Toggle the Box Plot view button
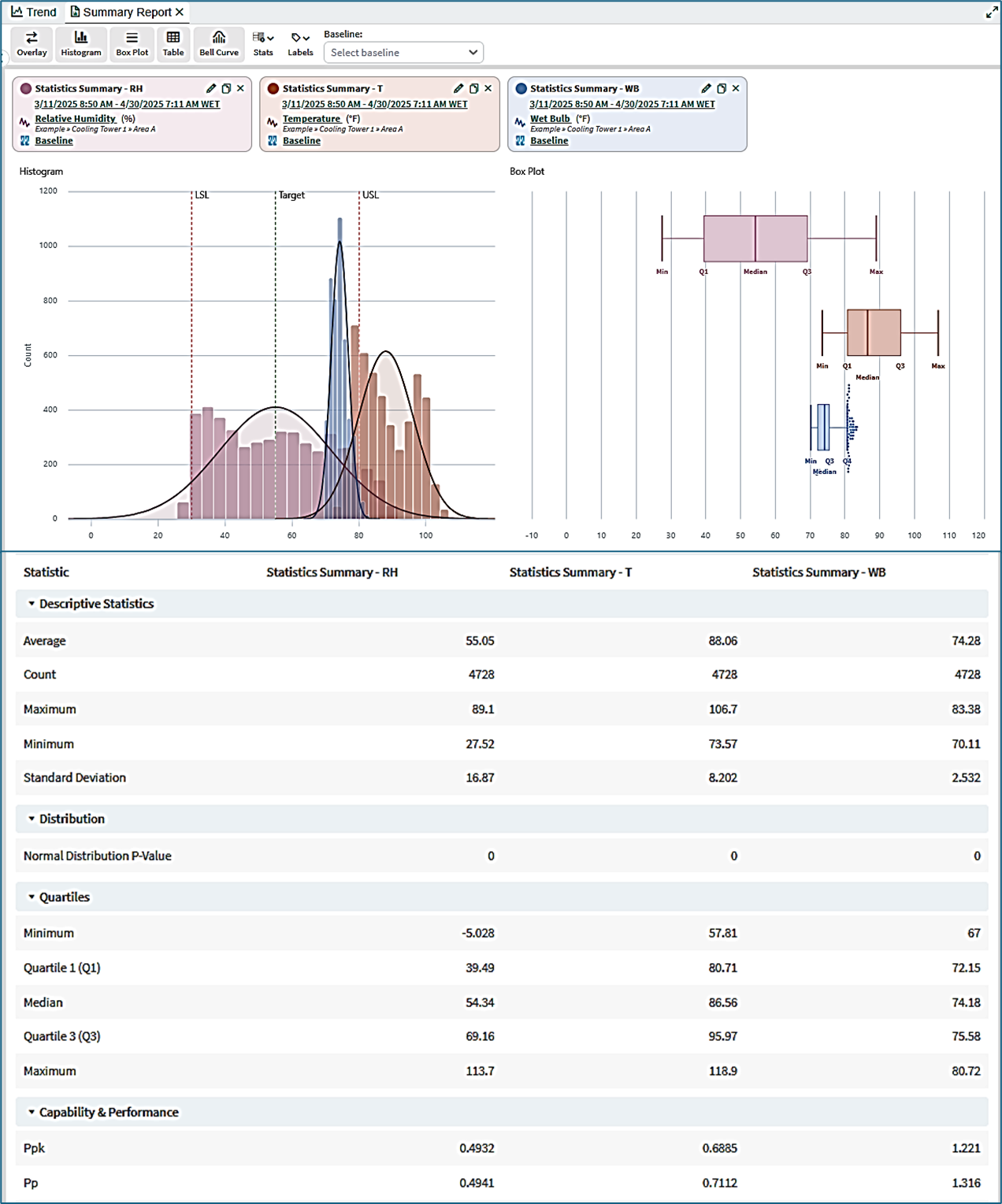Viewport: 1002px width, 1204px height. pyautogui.click(x=132, y=43)
